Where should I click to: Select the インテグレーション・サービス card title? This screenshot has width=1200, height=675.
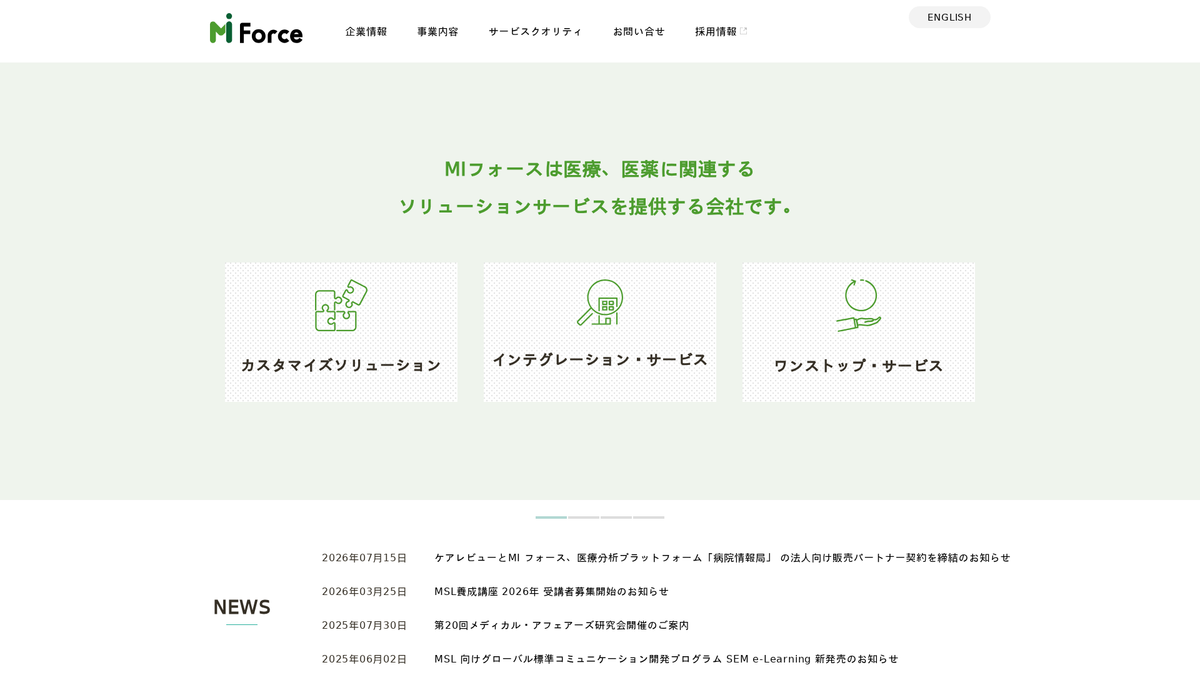[x=600, y=359]
